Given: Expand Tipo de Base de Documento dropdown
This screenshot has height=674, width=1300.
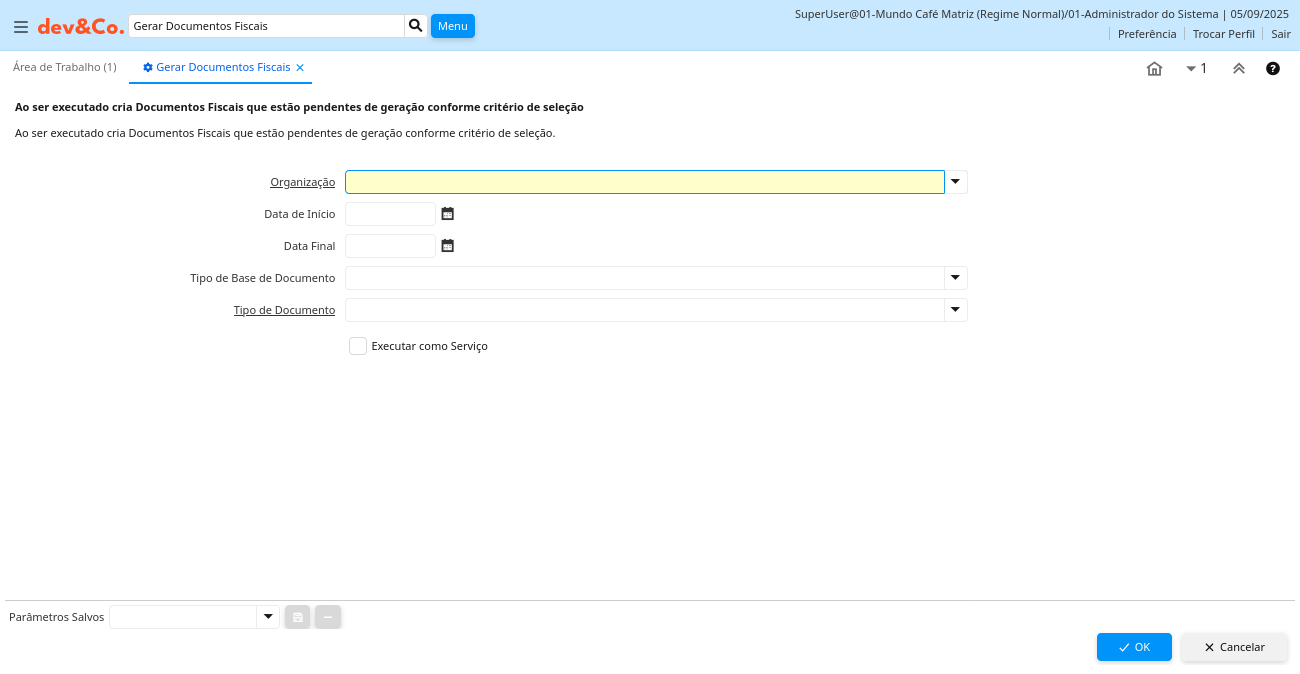Looking at the screenshot, I should (x=956, y=278).
